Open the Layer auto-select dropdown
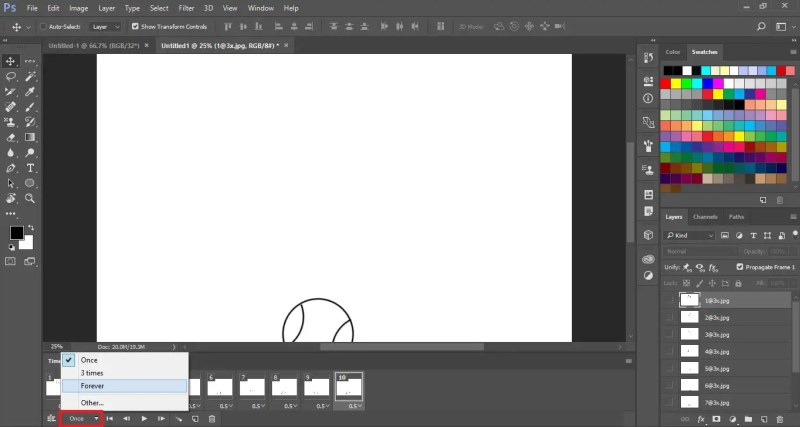Viewport: 800px width, 427px height. (x=106, y=27)
